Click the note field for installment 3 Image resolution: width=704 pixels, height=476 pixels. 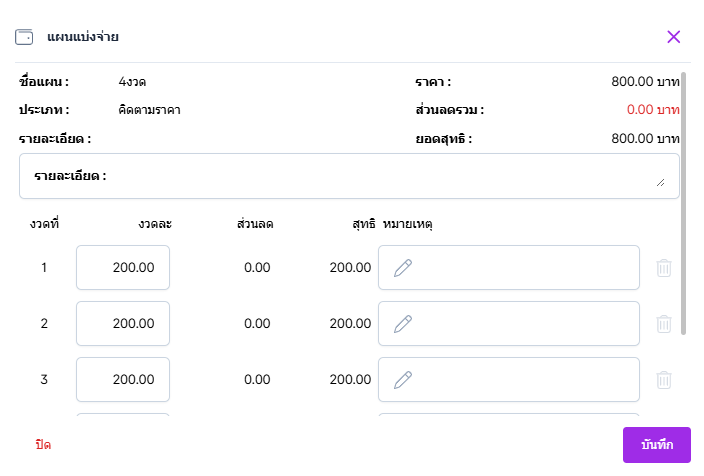point(520,380)
